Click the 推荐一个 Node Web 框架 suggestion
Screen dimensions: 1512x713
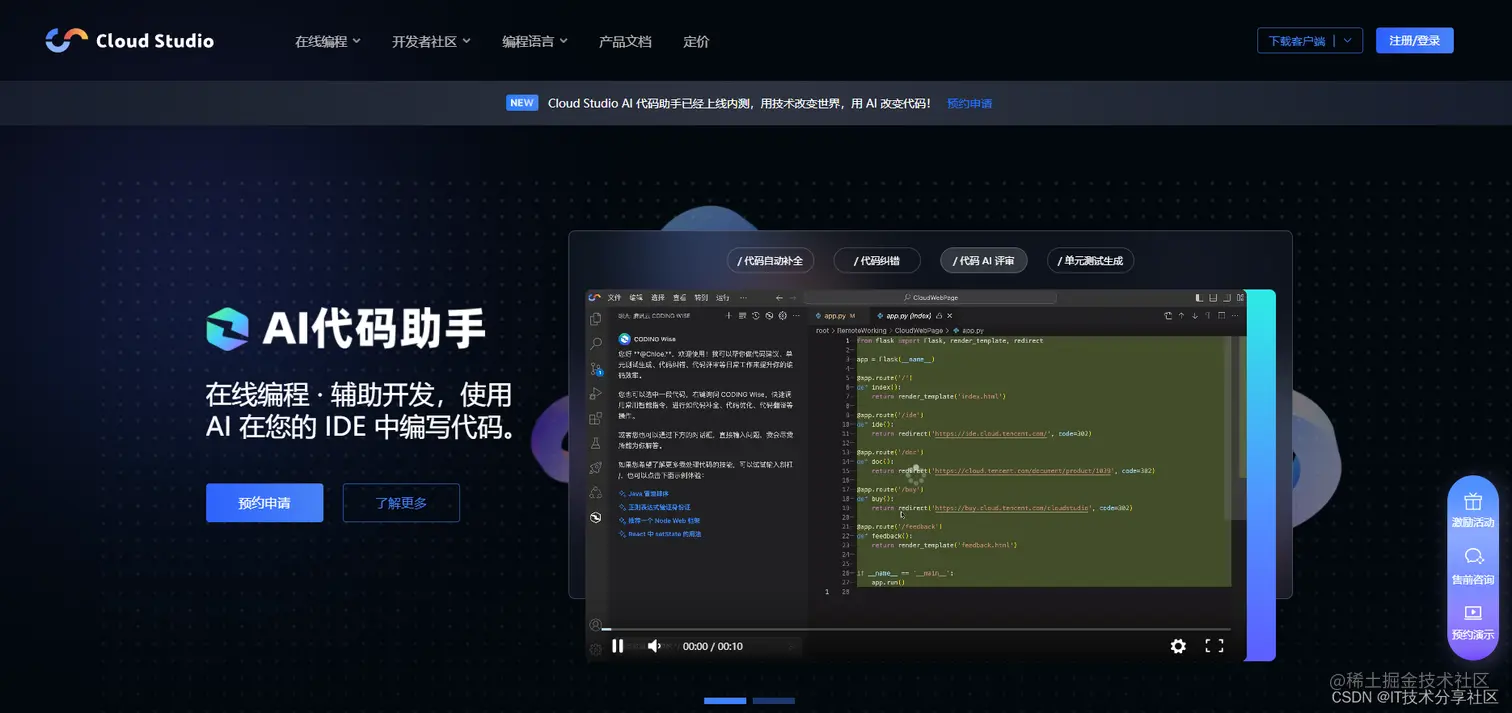pyautogui.click(x=660, y=520)
